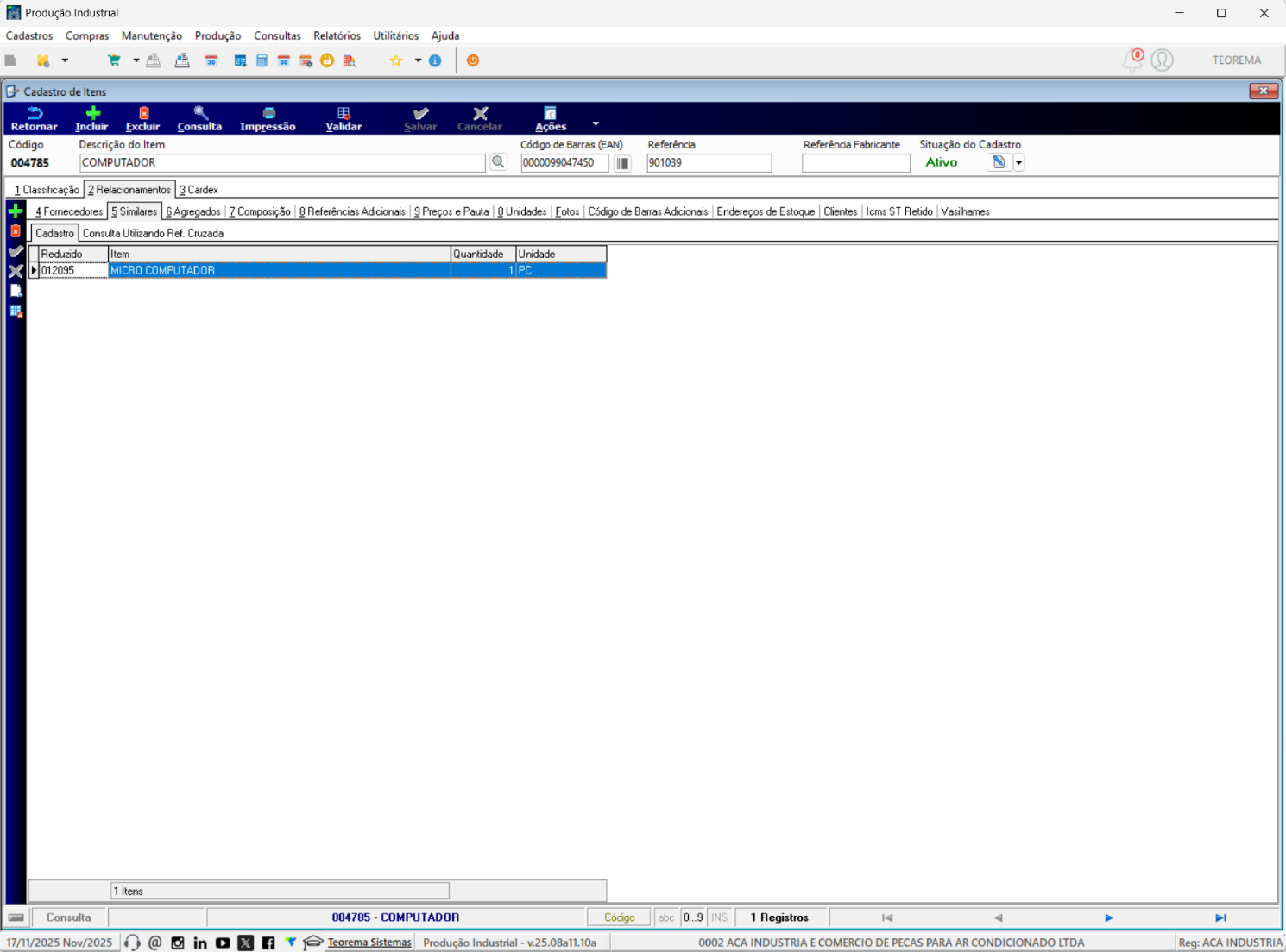Open the 7 Composição subtab
Viewport: 1286px width, 952px height.
coord(260,211)
